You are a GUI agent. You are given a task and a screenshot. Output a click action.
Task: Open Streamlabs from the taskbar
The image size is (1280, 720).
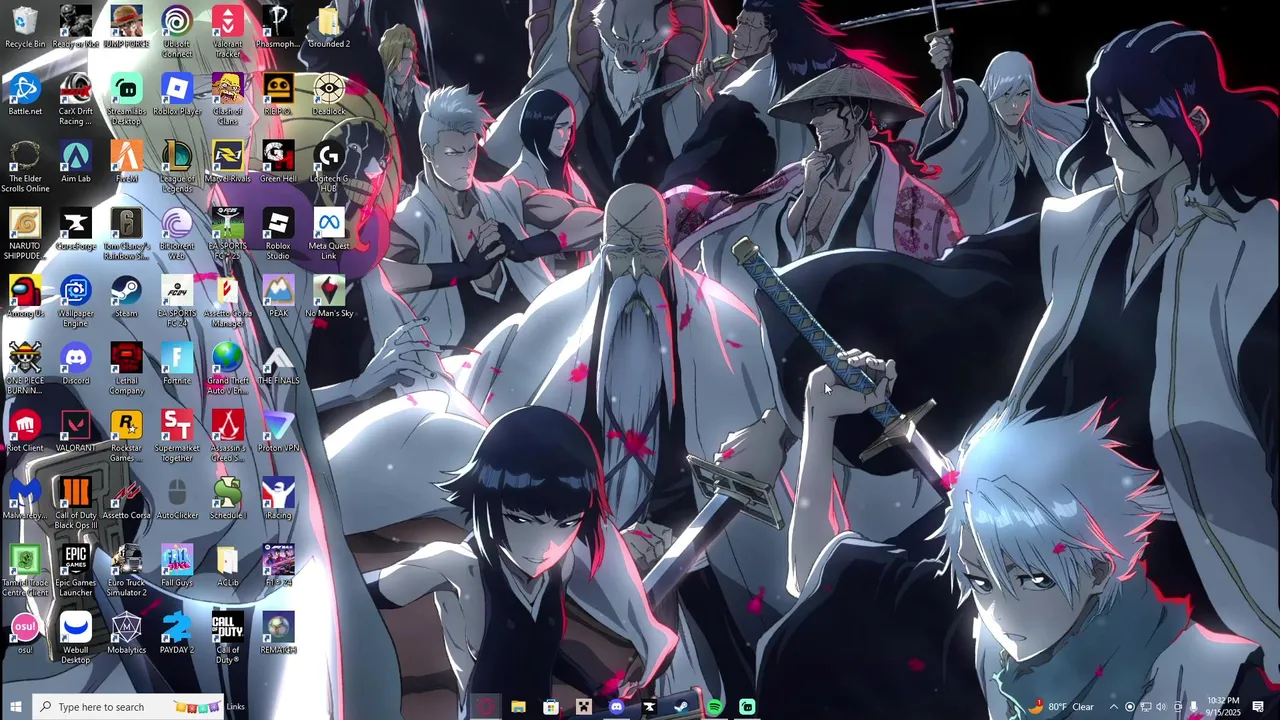[x=747, y=707]
